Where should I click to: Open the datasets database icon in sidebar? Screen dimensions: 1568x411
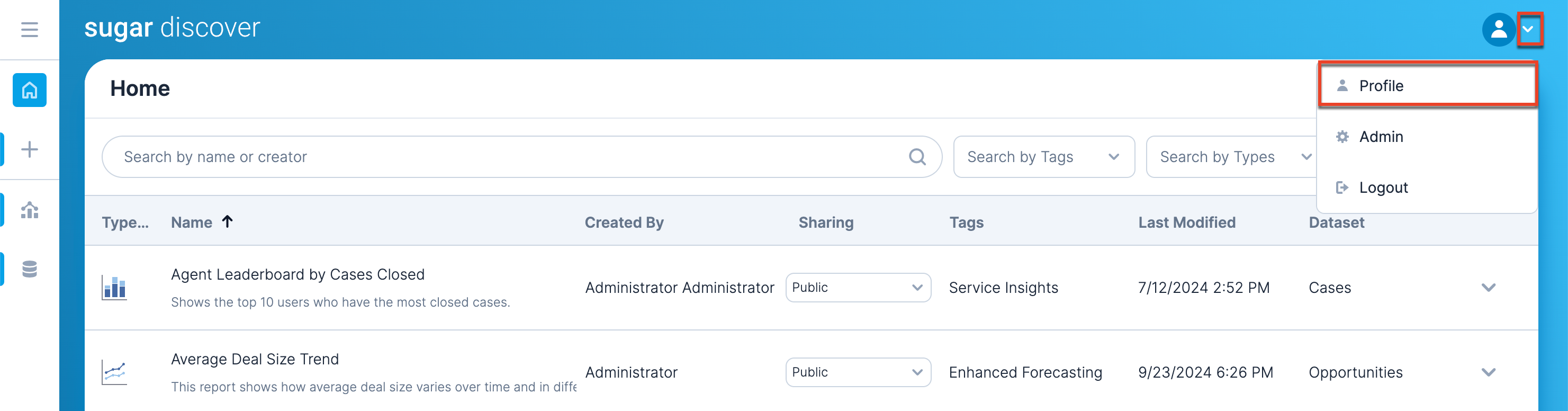click(29, 269)
